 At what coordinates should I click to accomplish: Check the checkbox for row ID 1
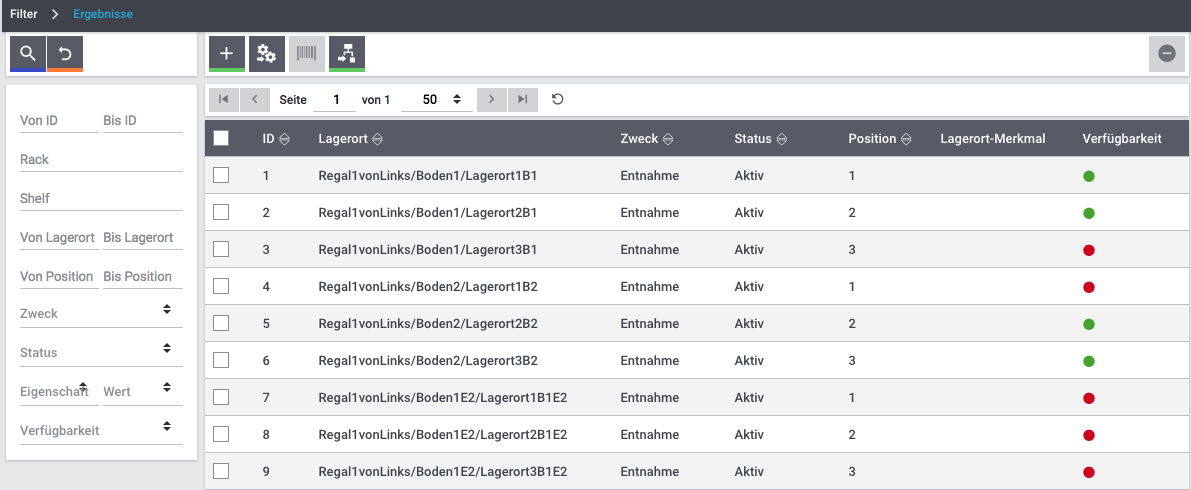(x=221, y=175)
